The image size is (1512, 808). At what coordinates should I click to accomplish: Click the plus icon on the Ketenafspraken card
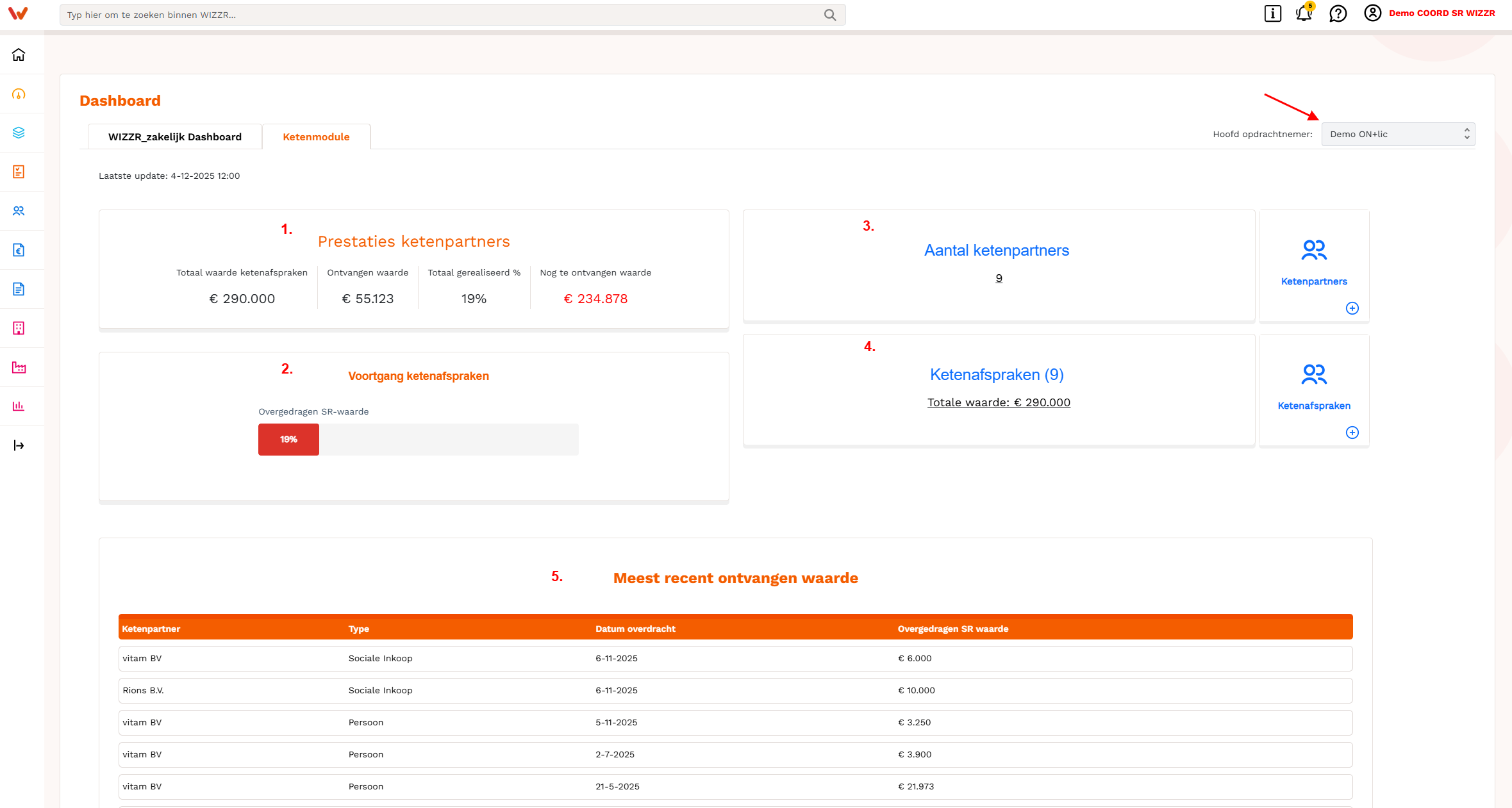pos(1352,433)
